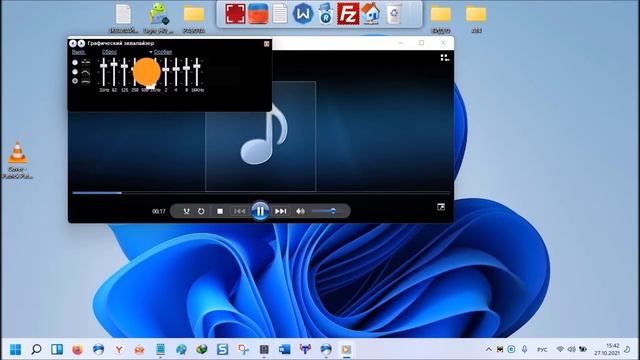Click the elapsed time 00:17
This screenshot has width=640, height=360.
159,211
